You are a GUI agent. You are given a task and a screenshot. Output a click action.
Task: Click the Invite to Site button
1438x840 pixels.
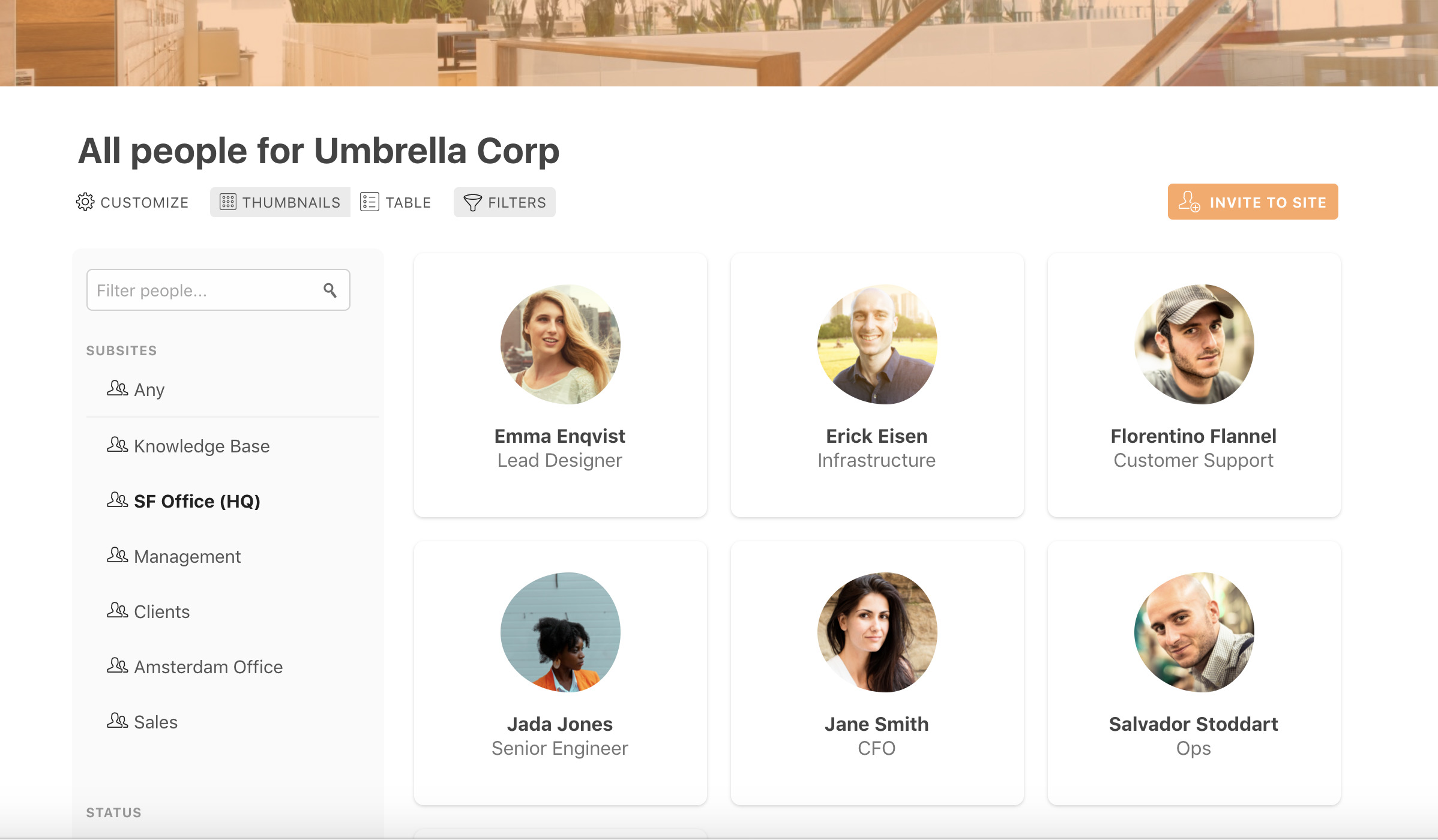point(1253,202)
